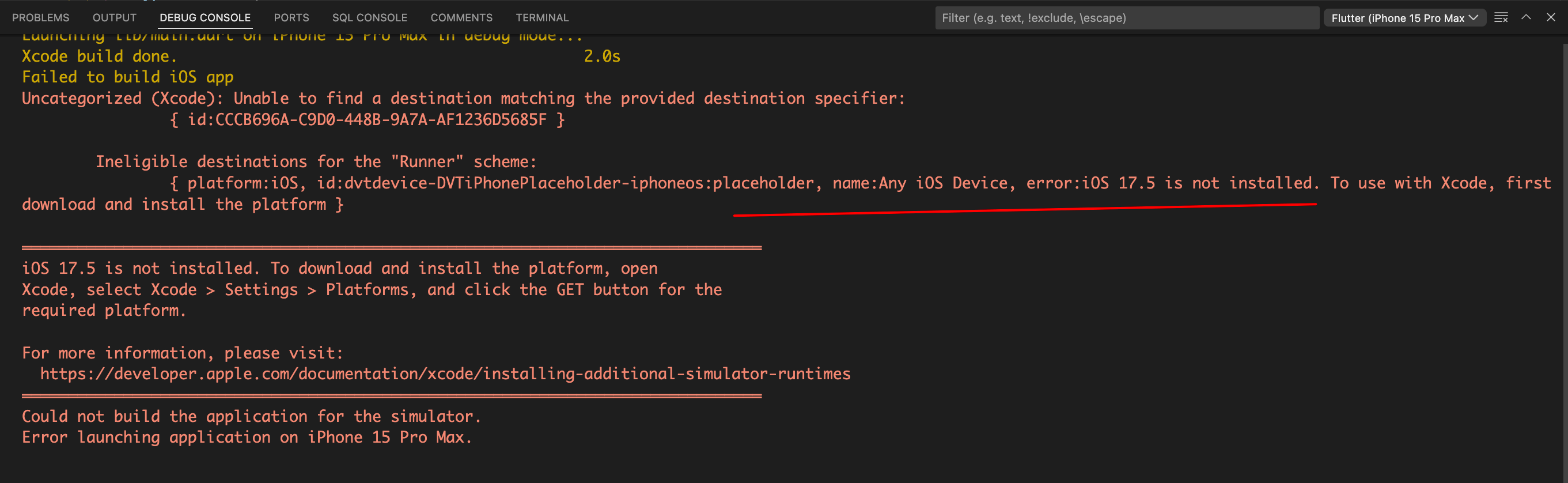Open the Apple developer simulator runtimes link
Viewport: 1568px width, 483px height.
[445, 373]
